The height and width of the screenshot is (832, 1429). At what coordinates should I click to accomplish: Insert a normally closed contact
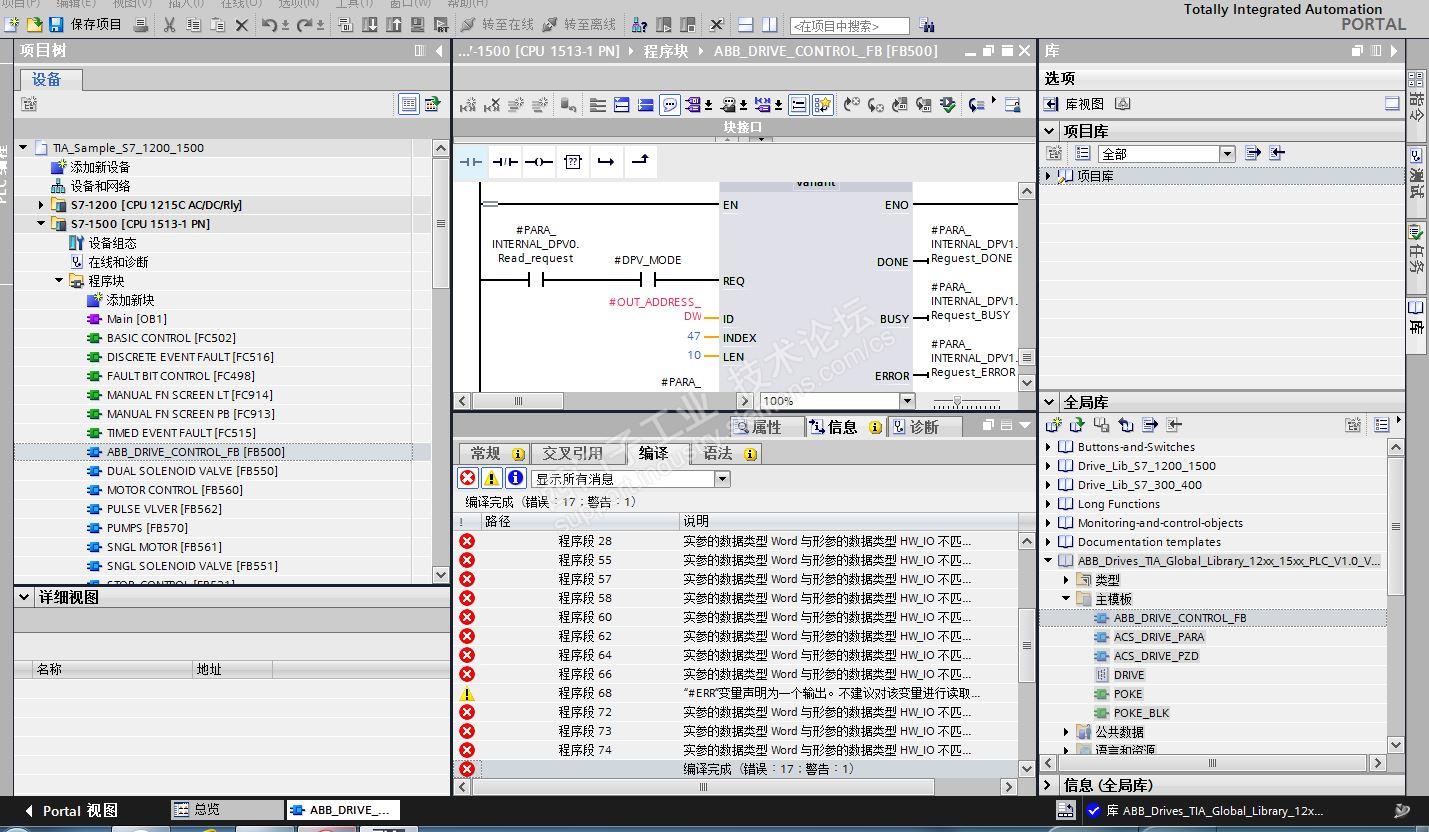tap(505, 162)
